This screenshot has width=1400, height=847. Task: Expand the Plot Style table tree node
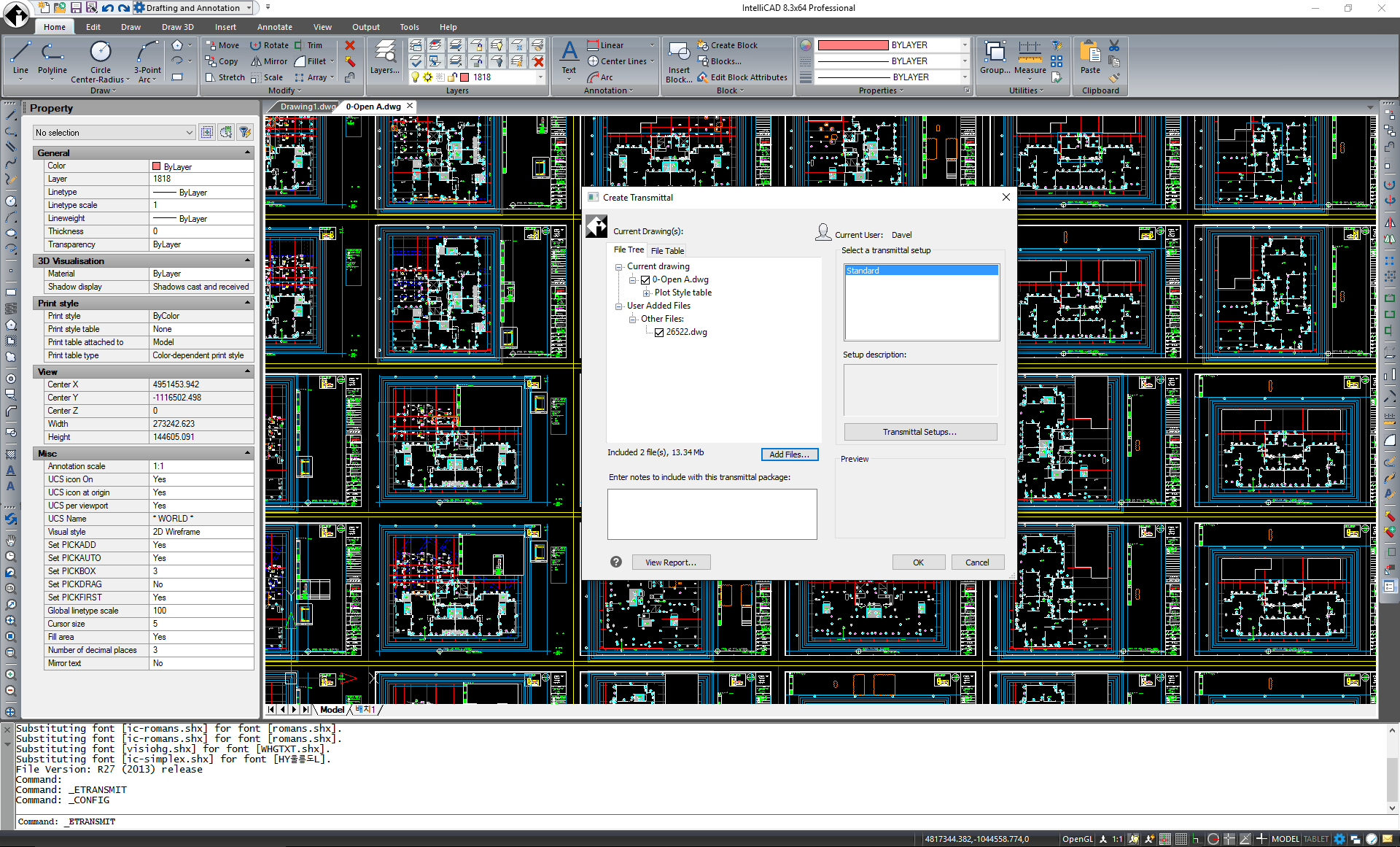[x=646, y=293]
